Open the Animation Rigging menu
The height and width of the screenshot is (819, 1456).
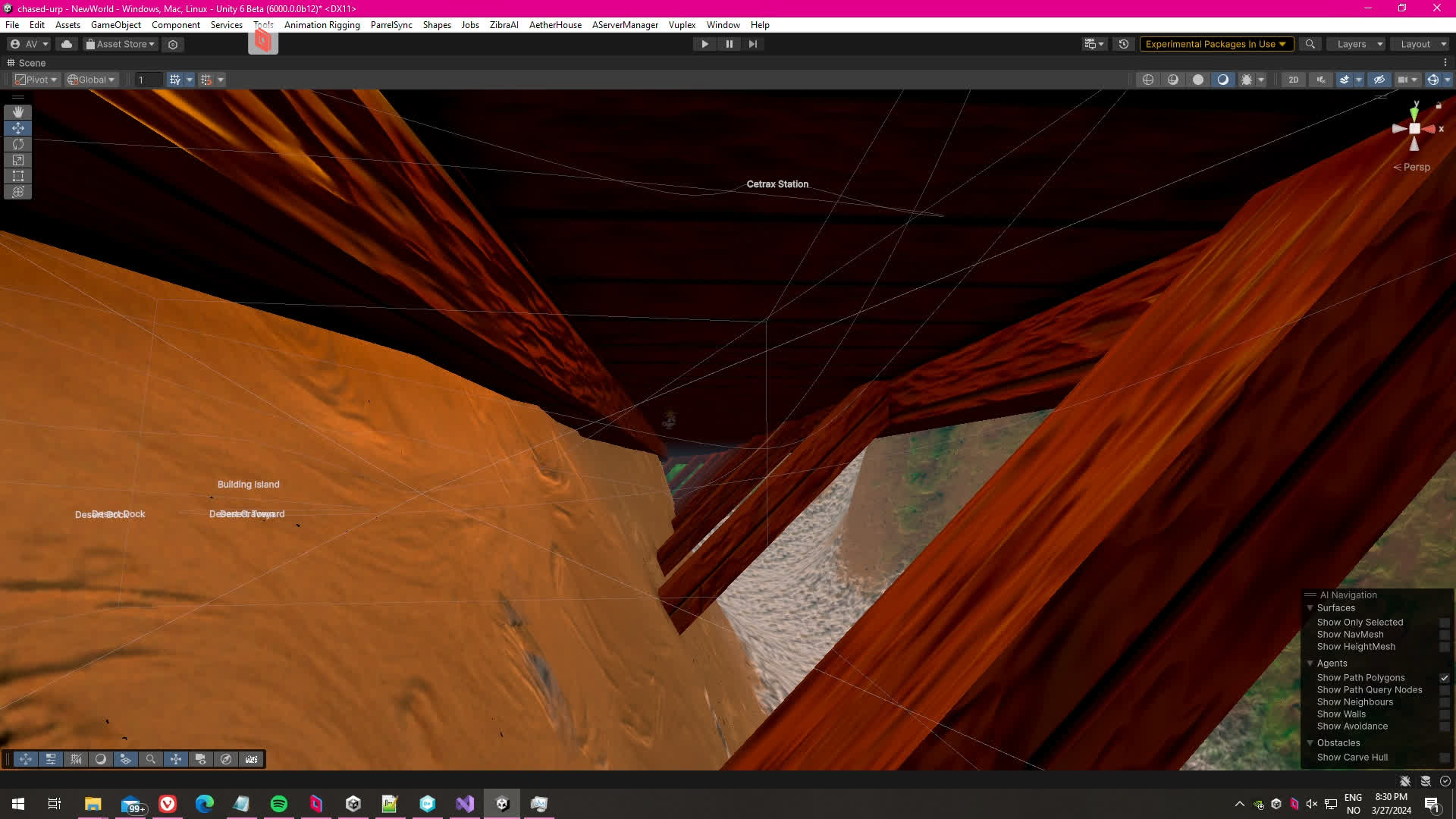[x=322, y=25]
